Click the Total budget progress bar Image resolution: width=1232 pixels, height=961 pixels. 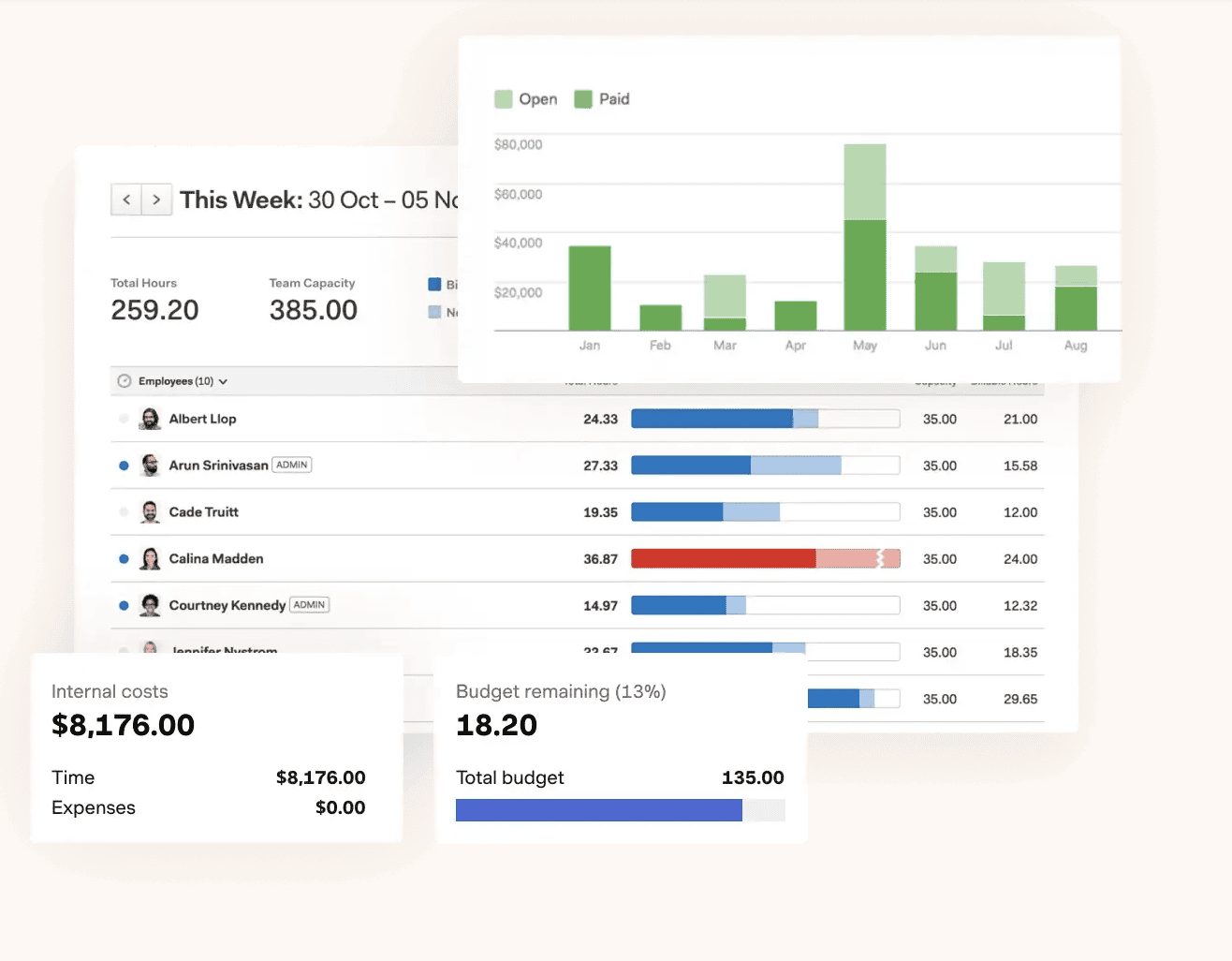pos(620,810)
